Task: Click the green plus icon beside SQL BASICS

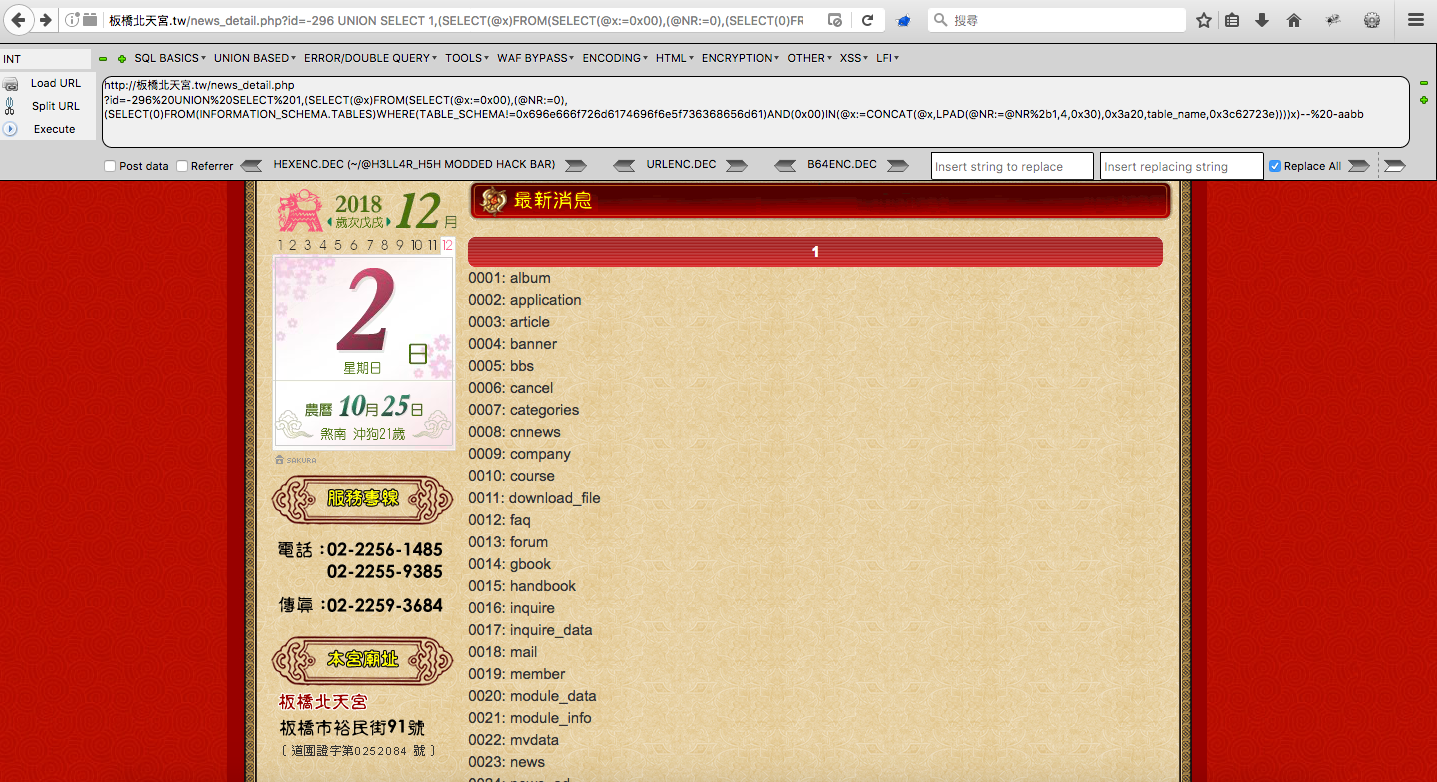Action: 122,59
